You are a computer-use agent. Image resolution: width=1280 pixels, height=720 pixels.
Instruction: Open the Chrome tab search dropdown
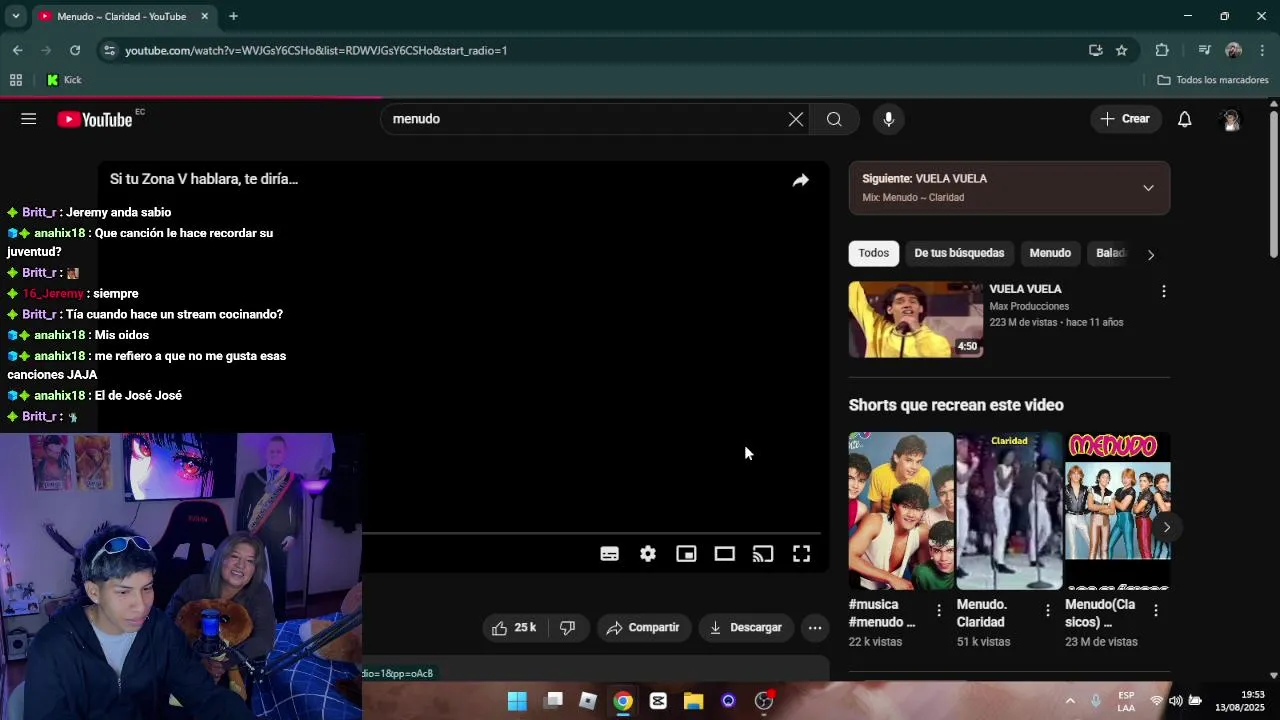coord(15,16)
